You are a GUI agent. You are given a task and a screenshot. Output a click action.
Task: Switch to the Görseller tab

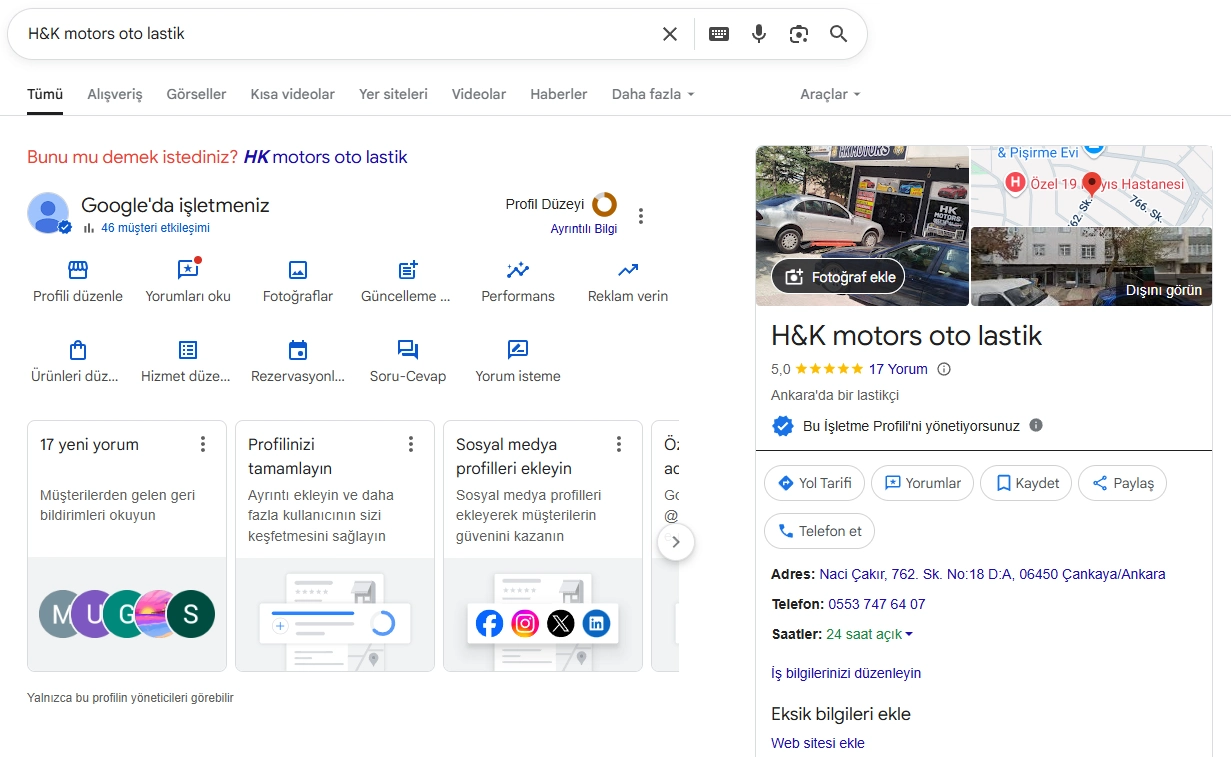pos(196,94)
